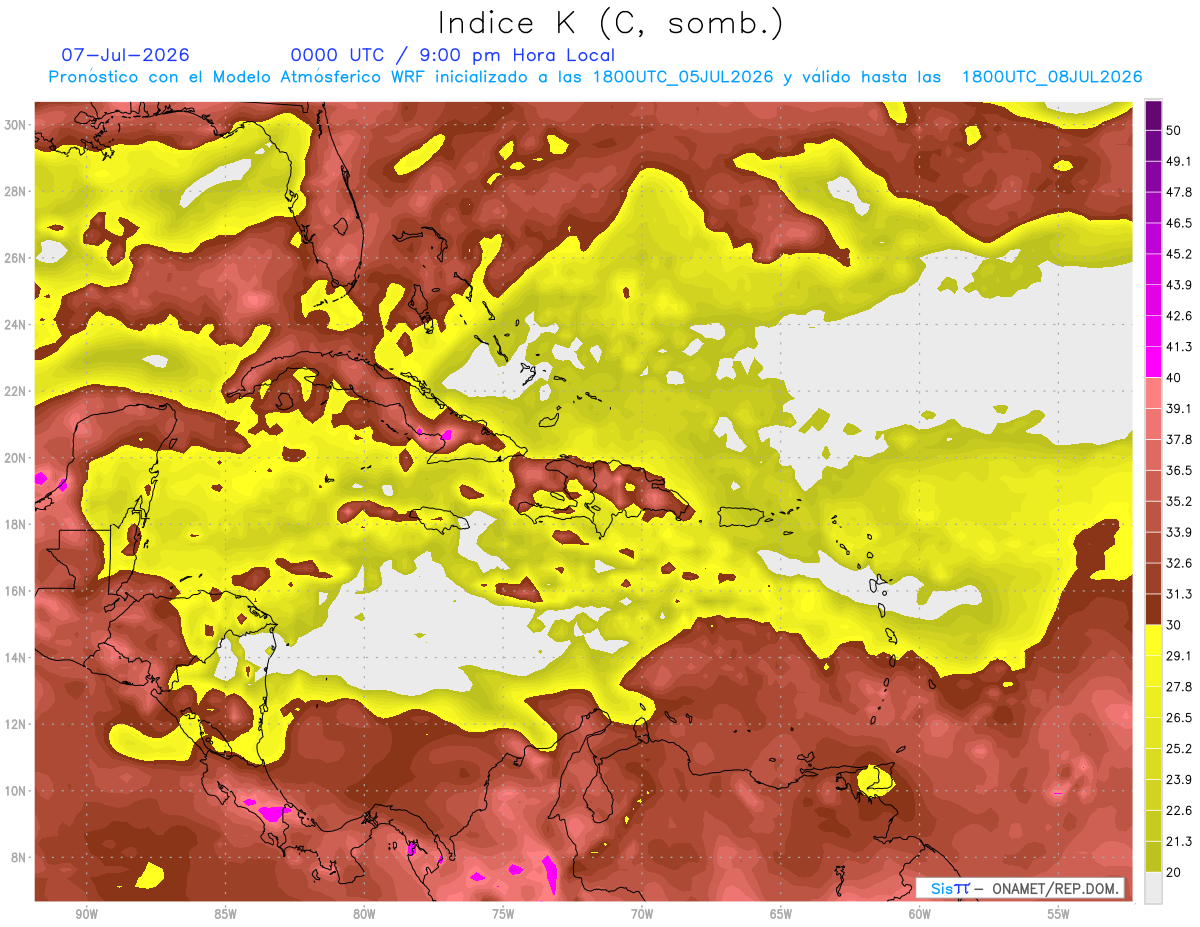The height and width of the screenshot is (927, 1200).
Task: Click the SisΠ ONAMET/REP.DOM. logo box
Action: click(x=1020, y=888)
